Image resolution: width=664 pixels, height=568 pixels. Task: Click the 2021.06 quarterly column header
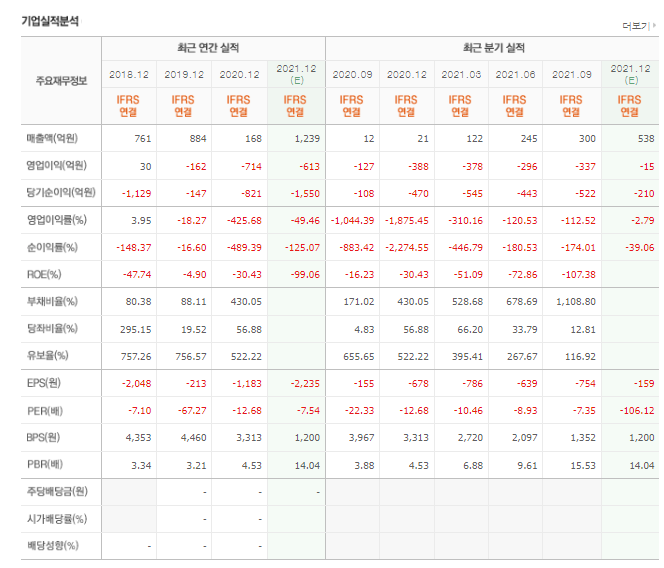coord(515,75)
